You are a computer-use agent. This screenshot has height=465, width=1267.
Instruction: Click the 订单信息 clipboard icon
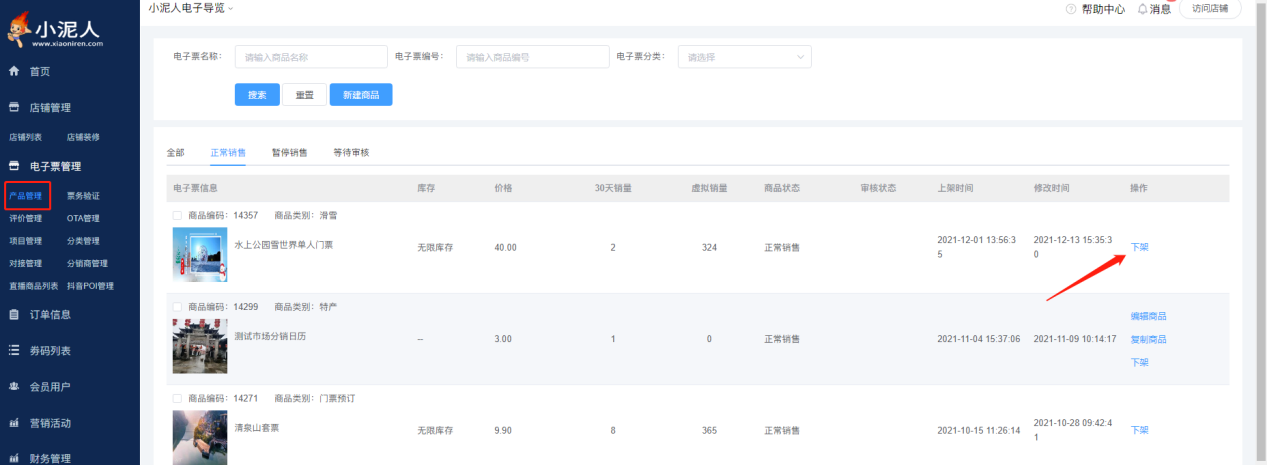[14, 315]
